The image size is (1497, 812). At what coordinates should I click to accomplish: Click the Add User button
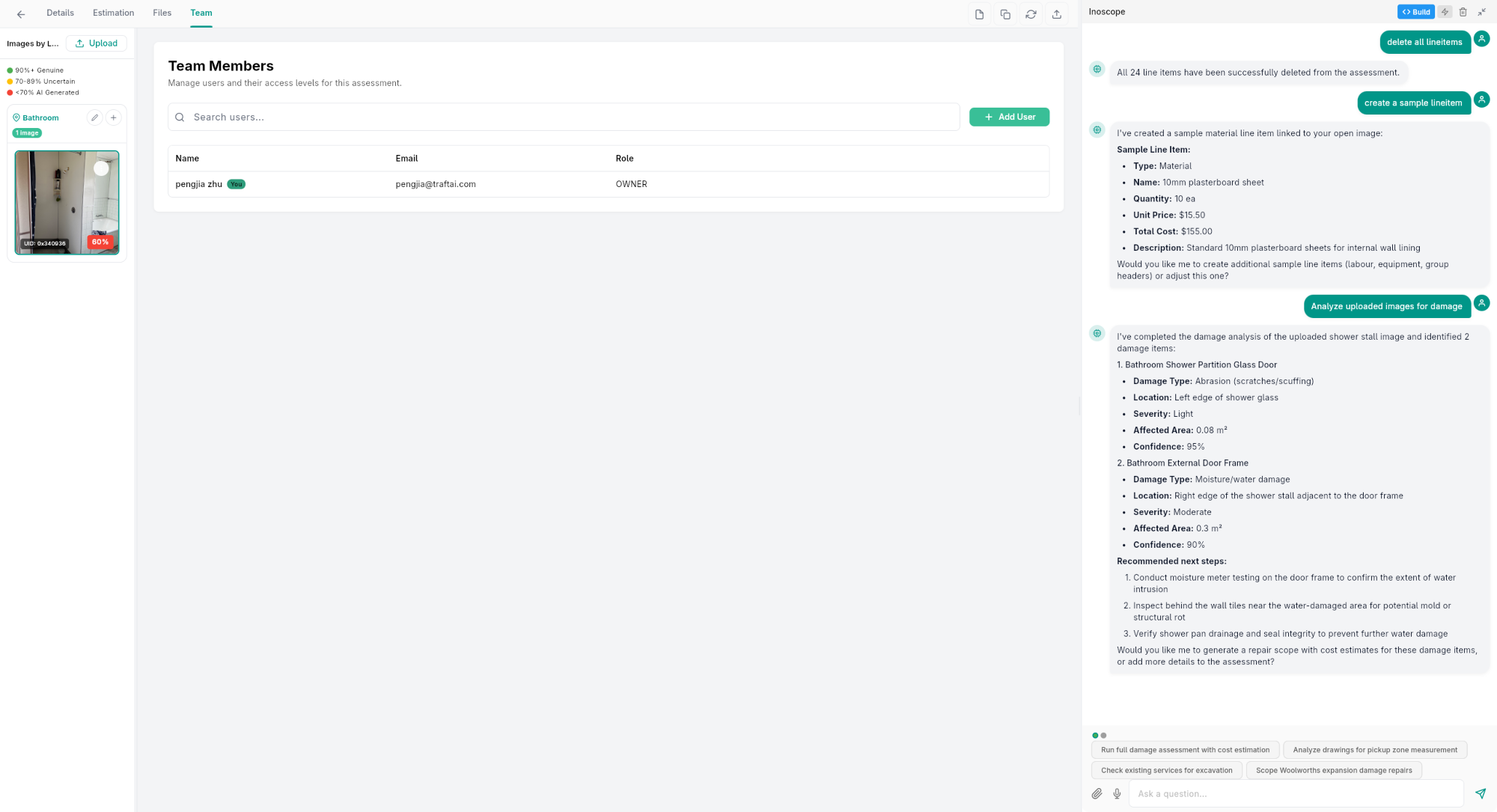pos(1009,117)
